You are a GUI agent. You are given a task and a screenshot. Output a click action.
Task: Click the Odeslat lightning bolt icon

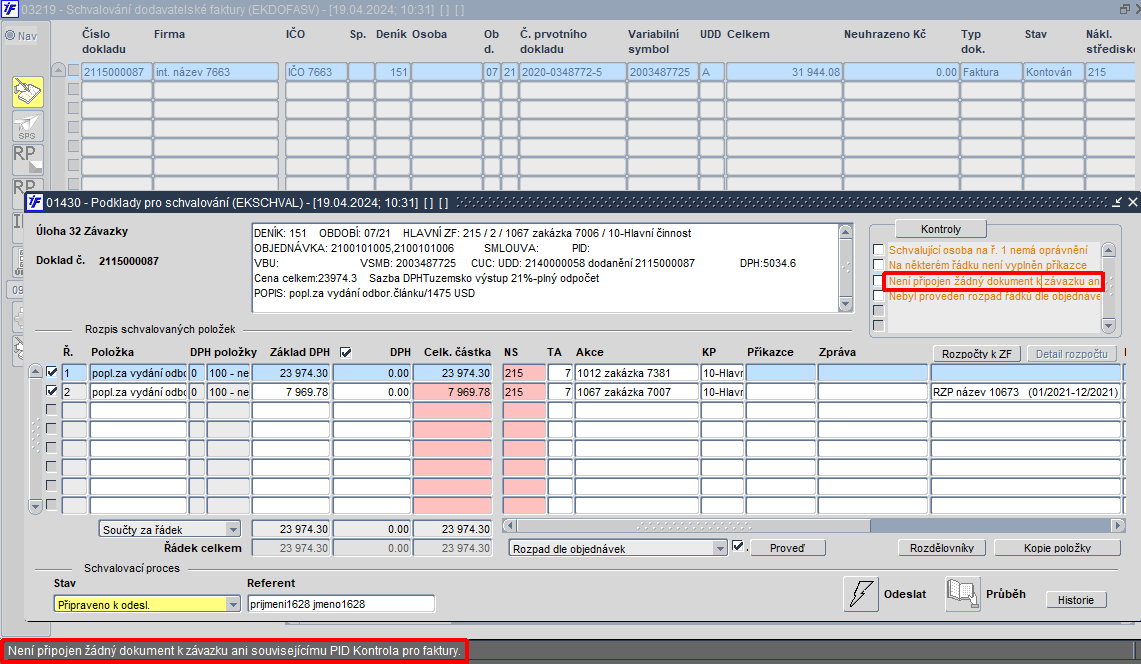point(861,594)
